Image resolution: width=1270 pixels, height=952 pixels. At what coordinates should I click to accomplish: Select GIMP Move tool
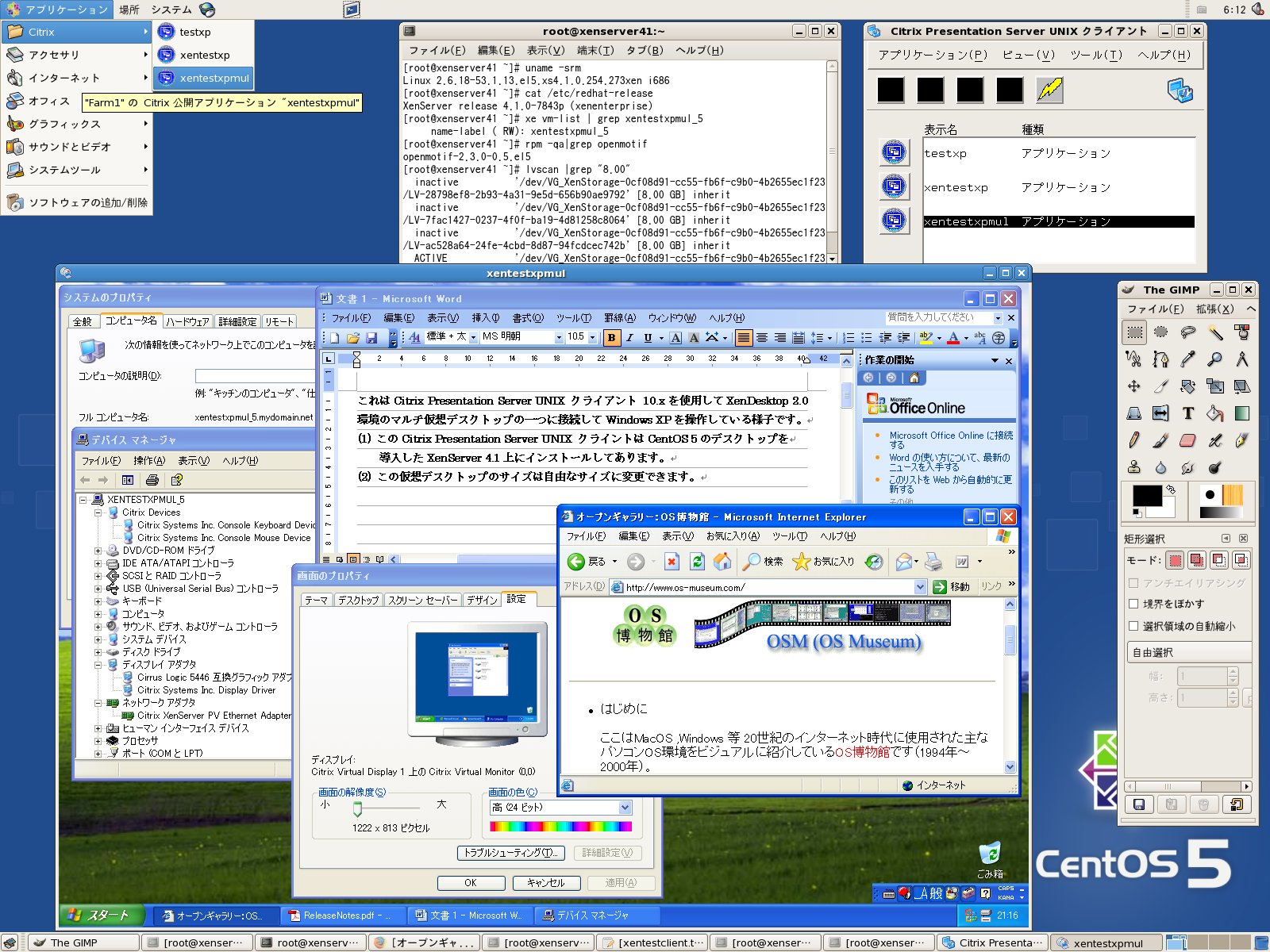(1134, 386)
